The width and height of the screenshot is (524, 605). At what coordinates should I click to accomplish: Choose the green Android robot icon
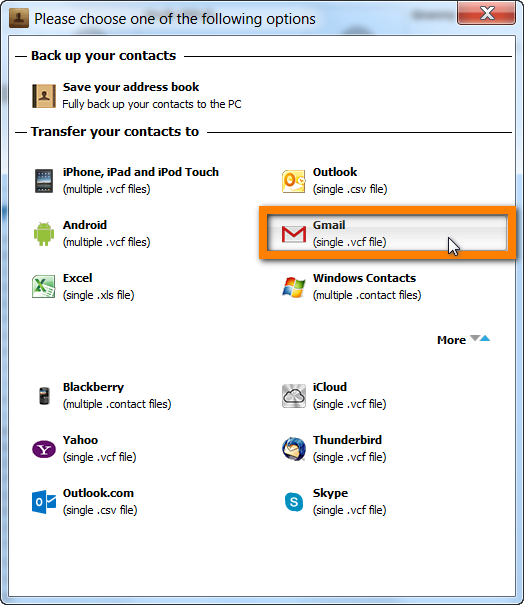[x=44, y=234]
